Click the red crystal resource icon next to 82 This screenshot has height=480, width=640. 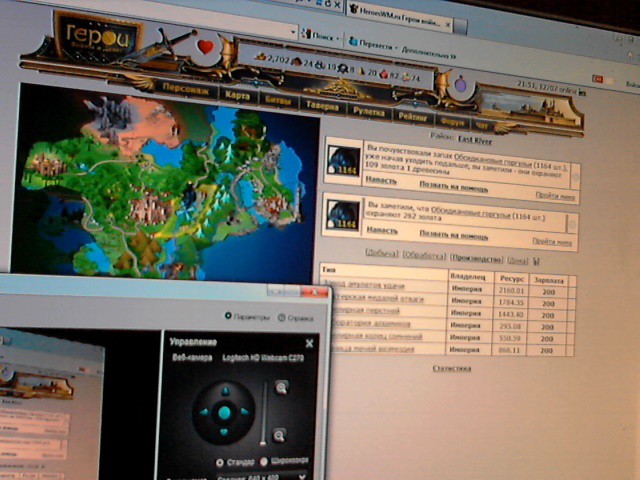[x=384, y=74]
